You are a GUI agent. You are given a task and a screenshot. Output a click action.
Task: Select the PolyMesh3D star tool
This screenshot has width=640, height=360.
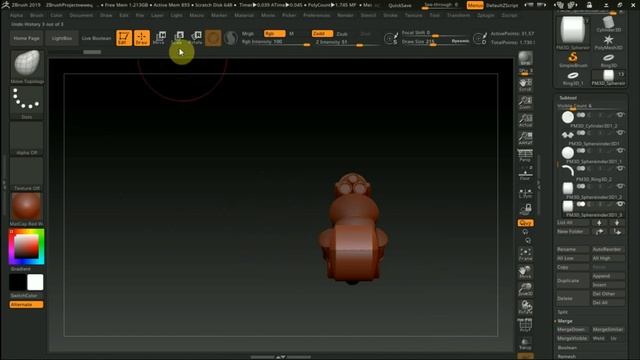coord(608,42)
